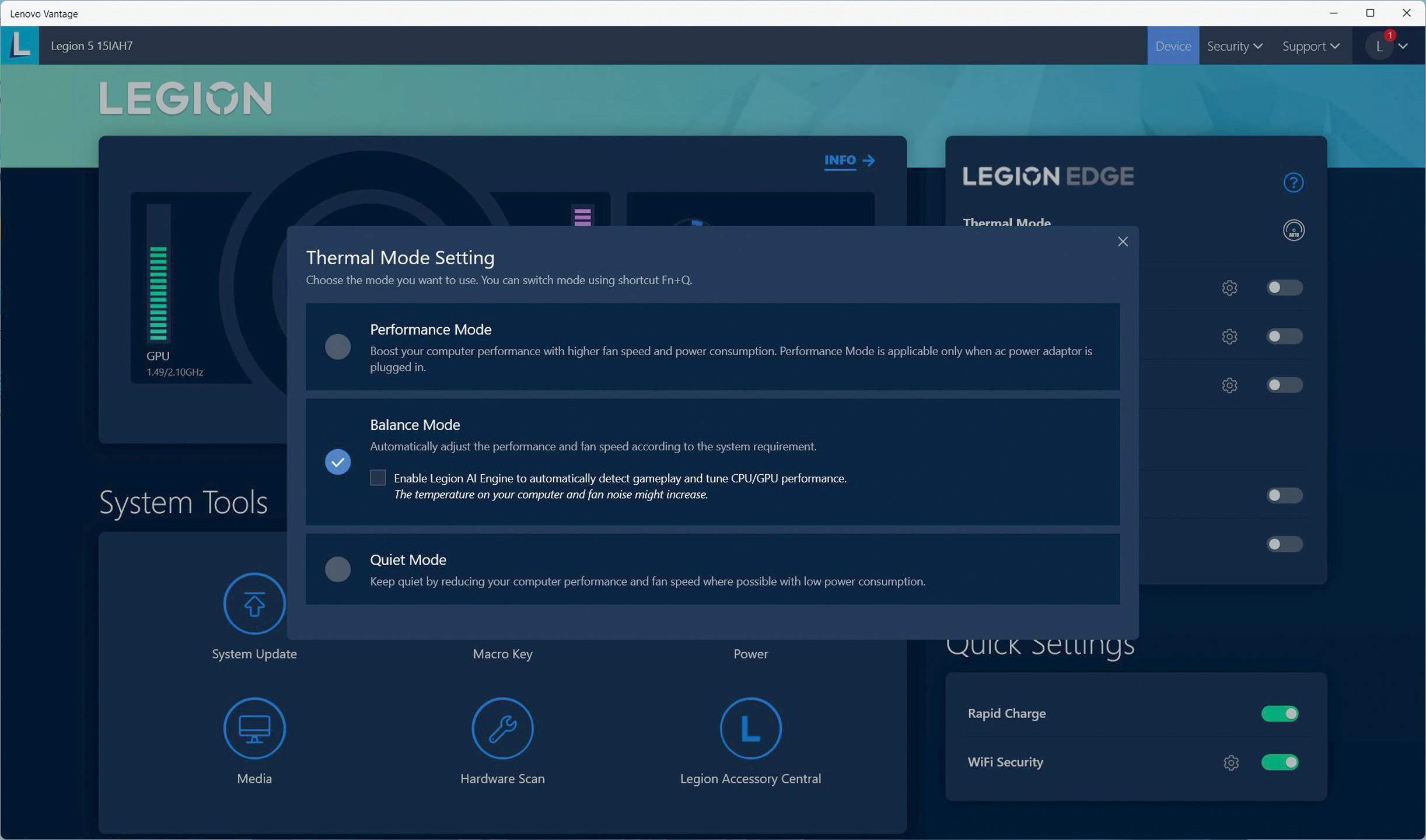Expand the Security menu

(x=1235, y=45)
